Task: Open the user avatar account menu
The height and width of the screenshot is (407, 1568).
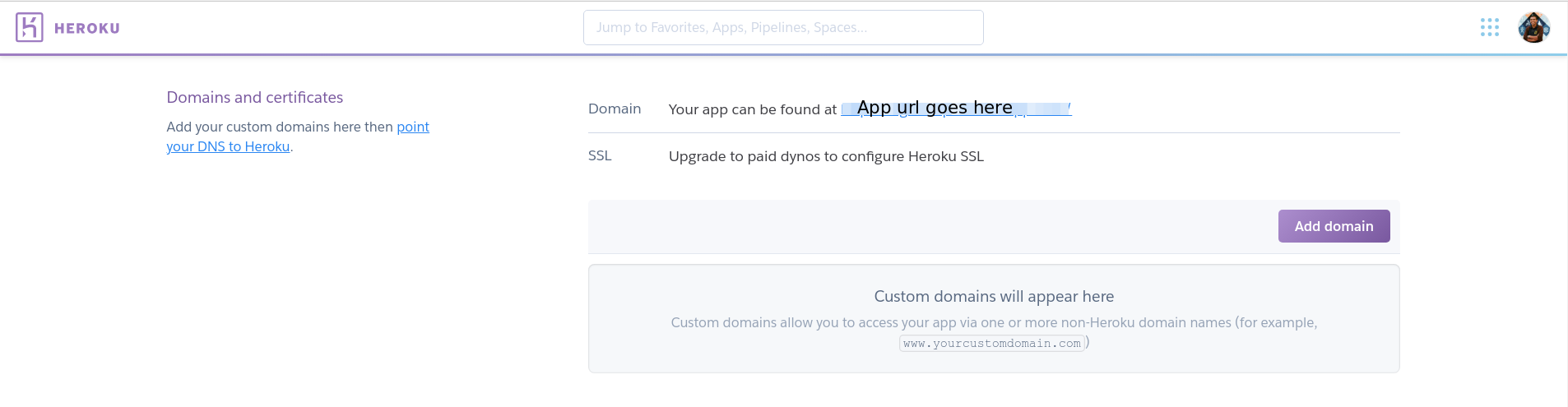Action: (1533, 28)
